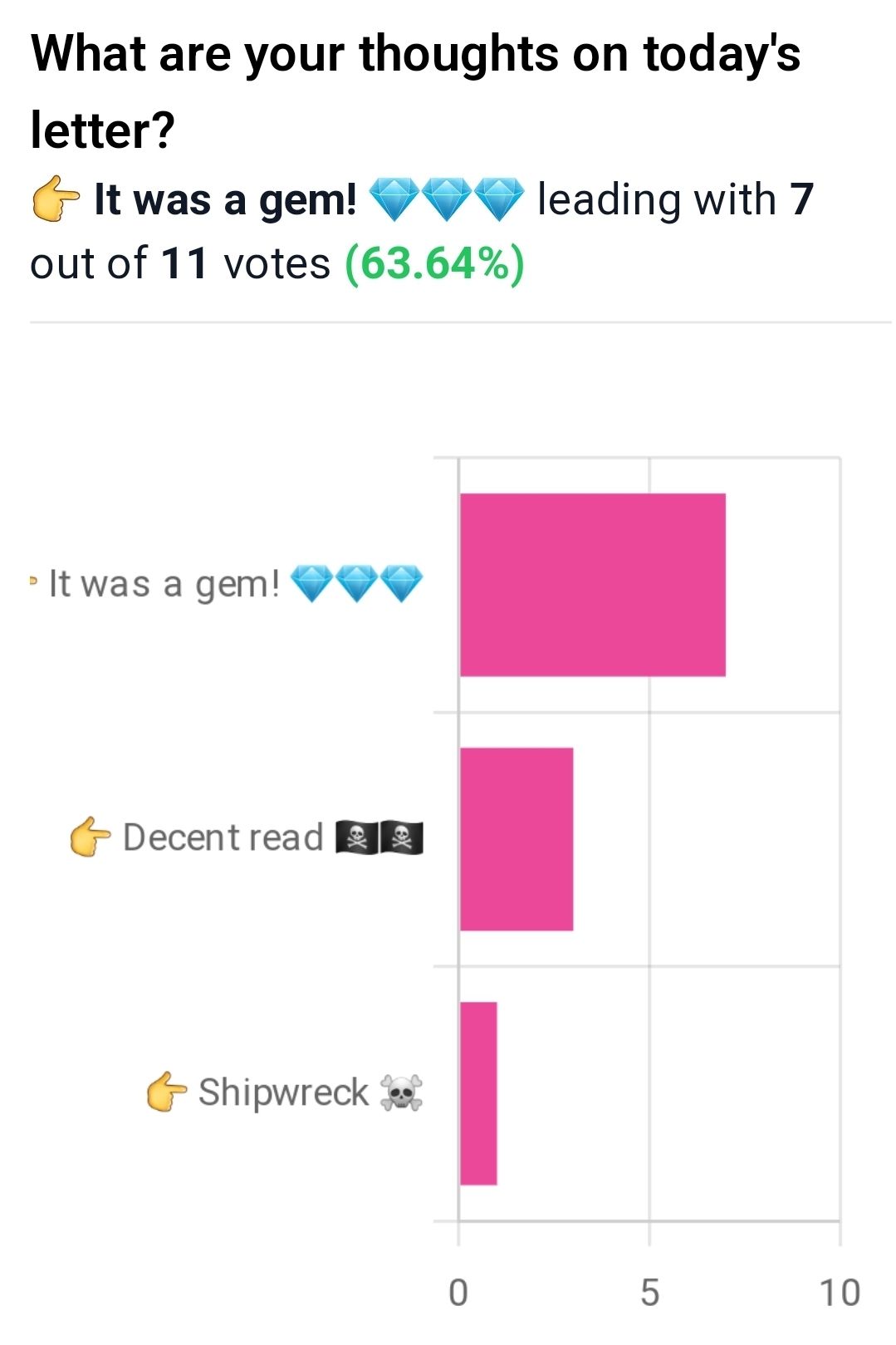Click the green 63.64% percentage
The width and height of the screenshot is (896, 1345).
point(434,264)
